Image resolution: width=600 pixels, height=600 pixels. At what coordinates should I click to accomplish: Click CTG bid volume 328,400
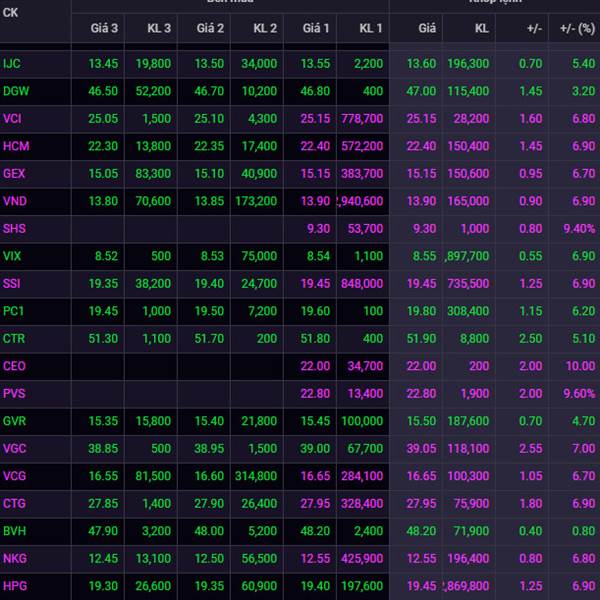362,504
